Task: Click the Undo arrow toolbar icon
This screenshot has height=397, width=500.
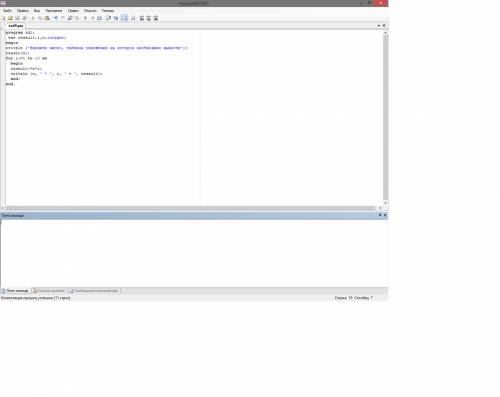Action: click(55, 18)
